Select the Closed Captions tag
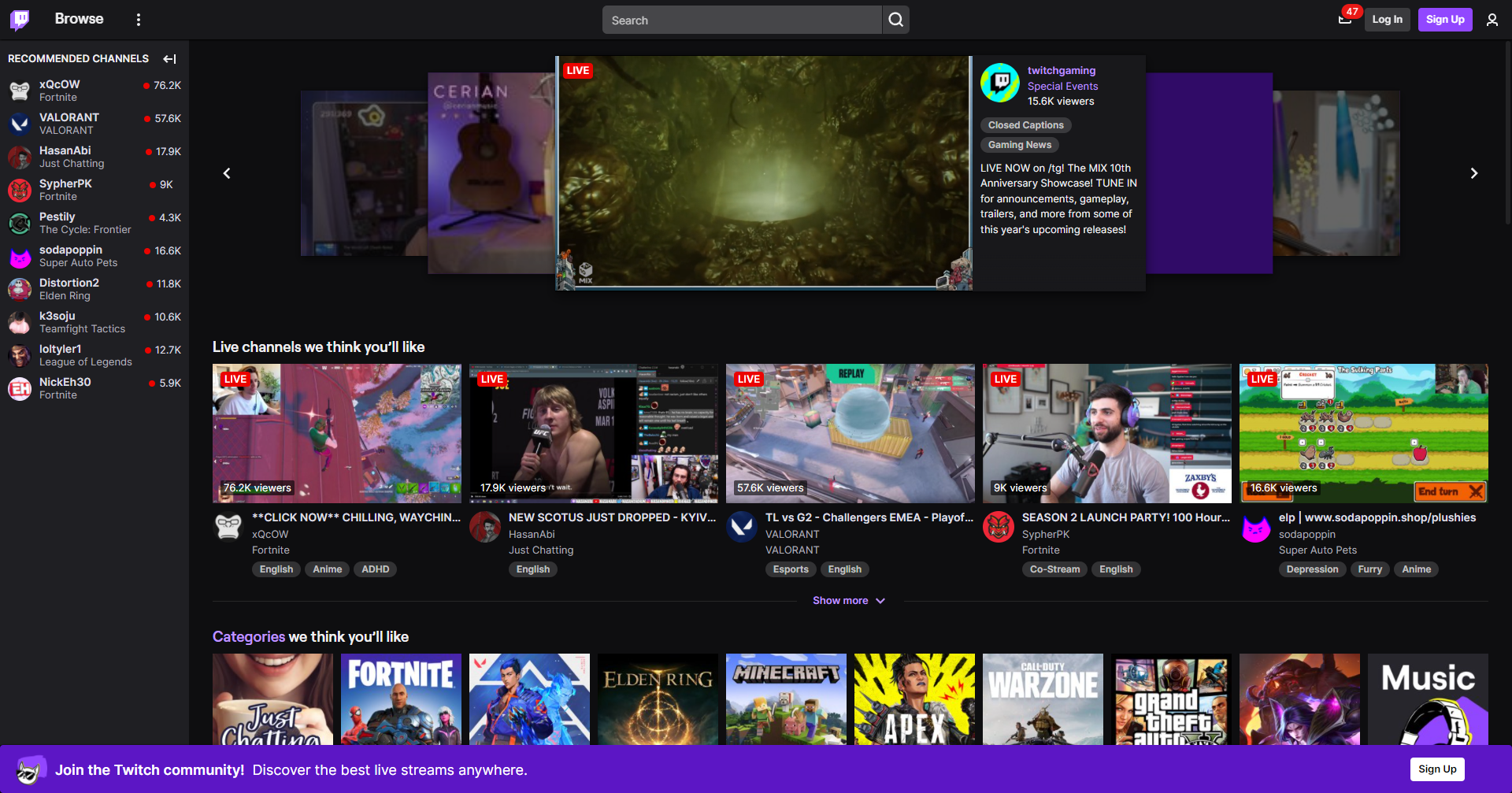1512x793 pixels. pos(1025,125)
